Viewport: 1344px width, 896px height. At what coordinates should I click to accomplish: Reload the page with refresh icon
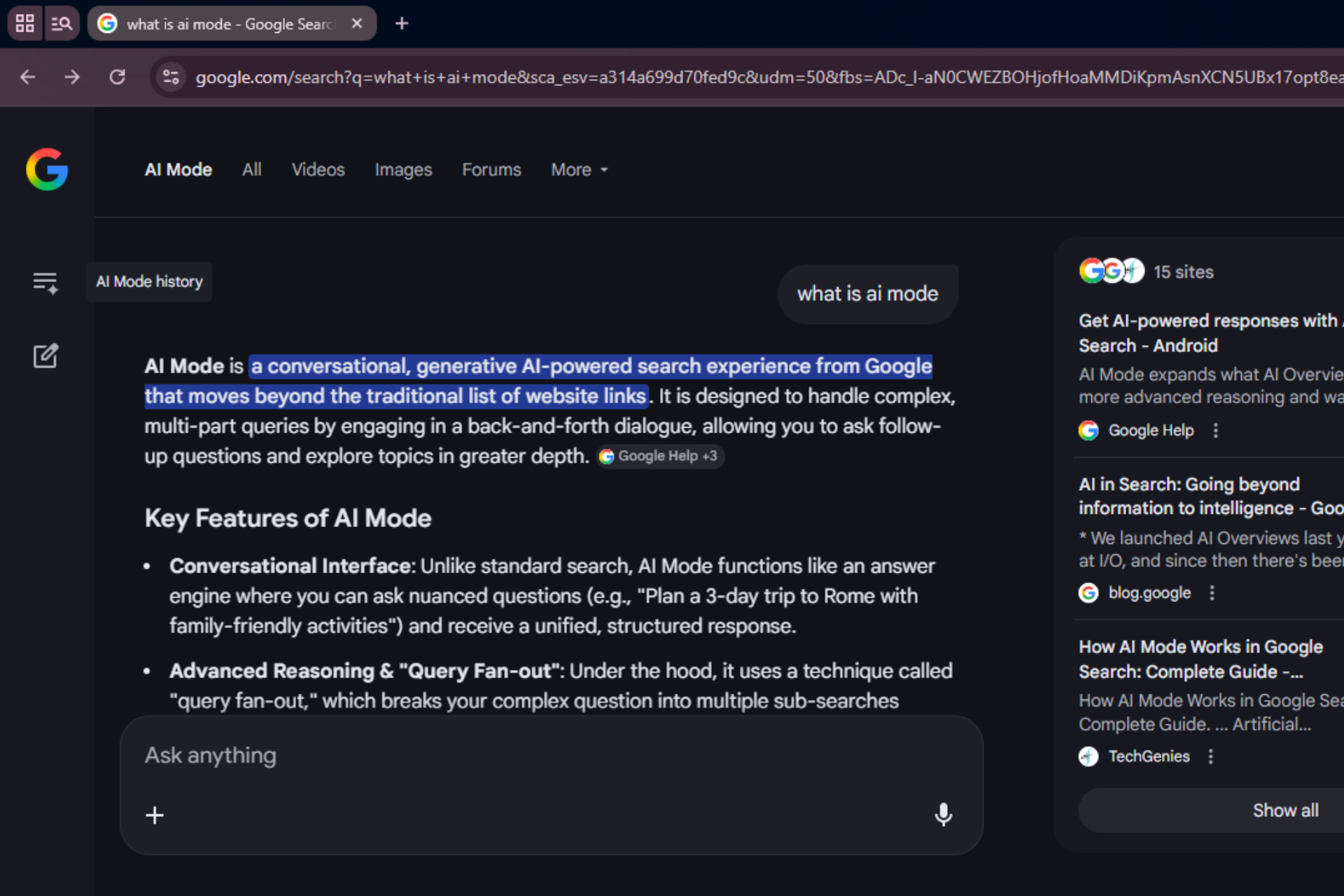(x=117, y=77)
